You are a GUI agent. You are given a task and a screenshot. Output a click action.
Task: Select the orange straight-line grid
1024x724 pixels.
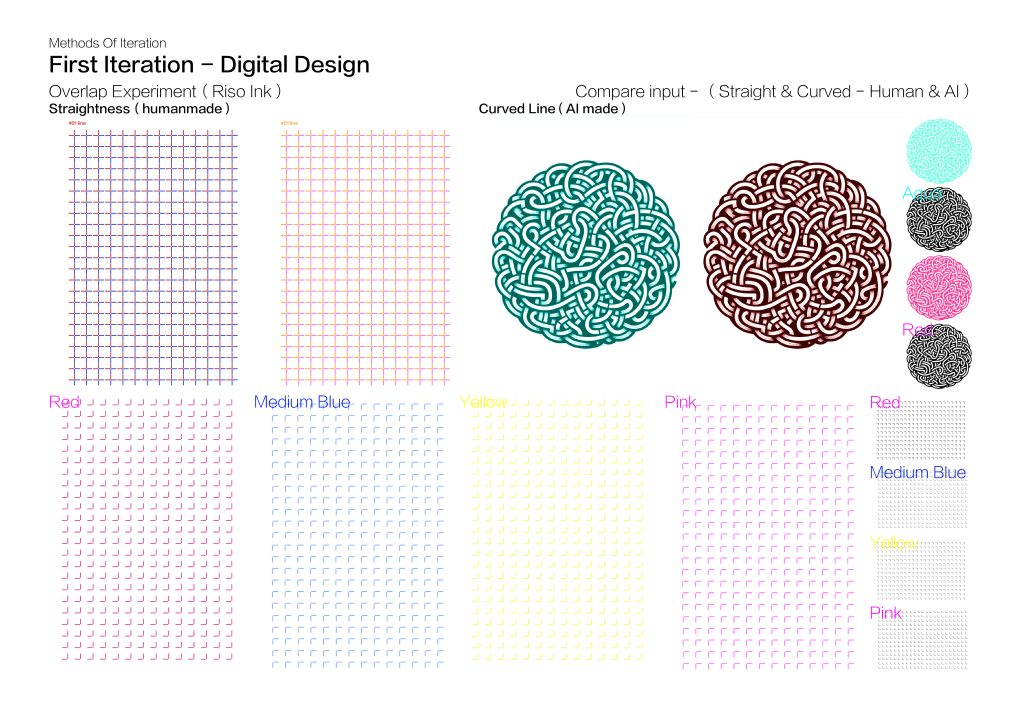[x=367, y=256]
